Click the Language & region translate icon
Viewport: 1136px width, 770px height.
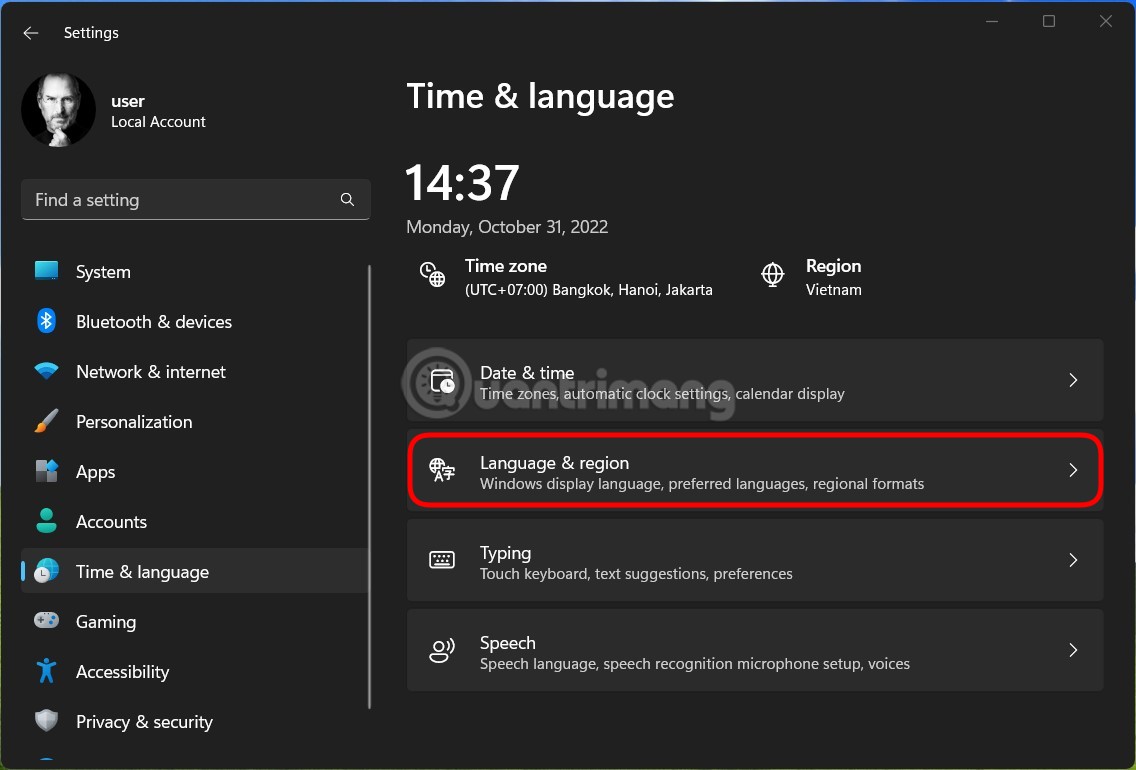click(442, 470)
